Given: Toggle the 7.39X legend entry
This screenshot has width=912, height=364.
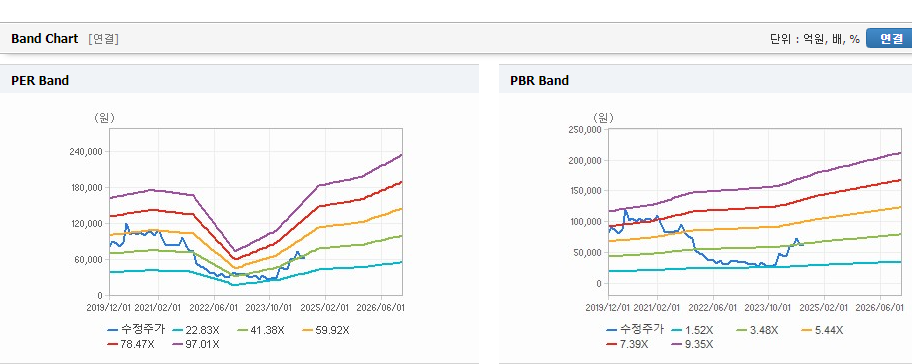Looking at the screenshot, I should [x=627, y=344].
